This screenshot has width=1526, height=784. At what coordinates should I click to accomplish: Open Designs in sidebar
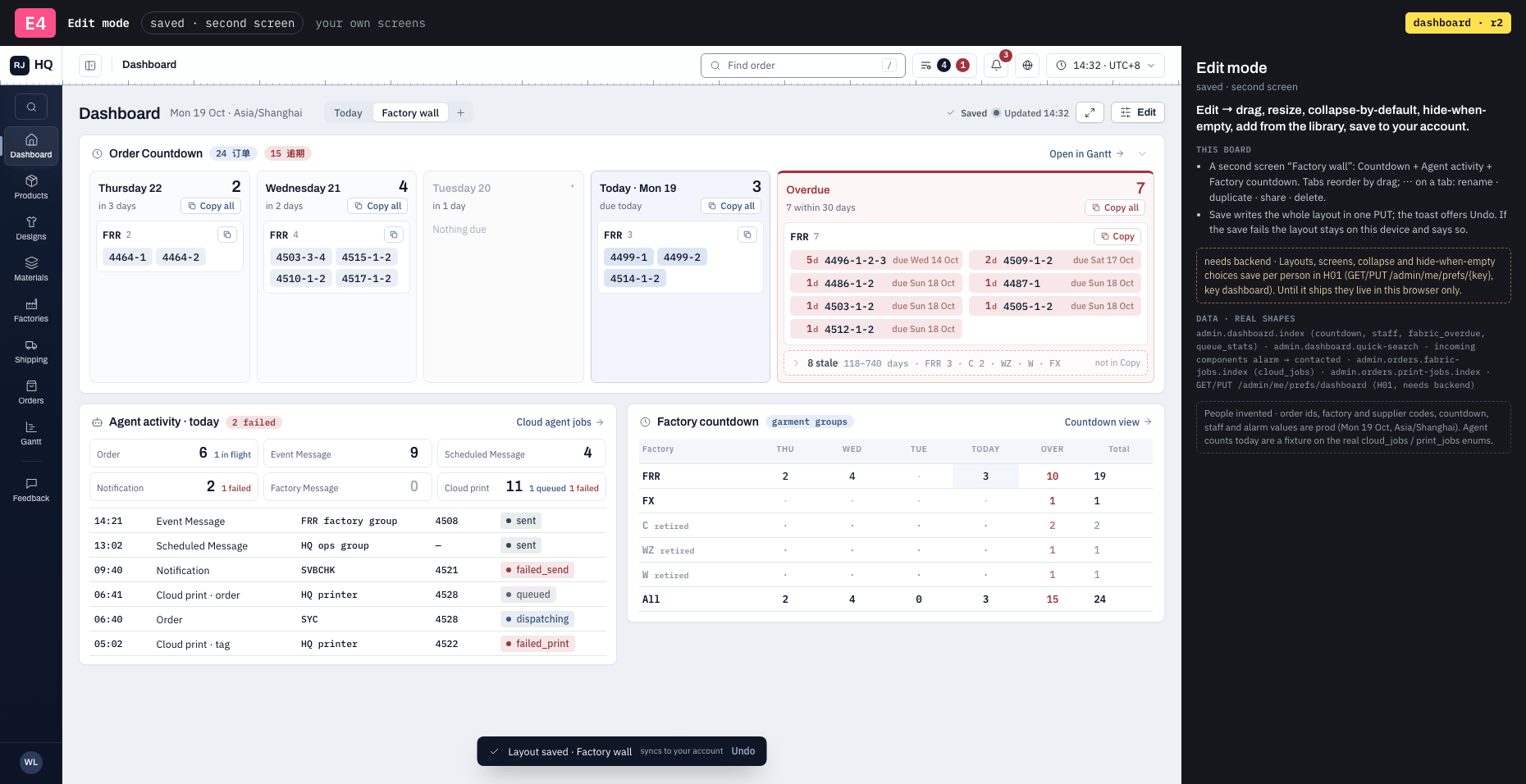click(31, 228)
